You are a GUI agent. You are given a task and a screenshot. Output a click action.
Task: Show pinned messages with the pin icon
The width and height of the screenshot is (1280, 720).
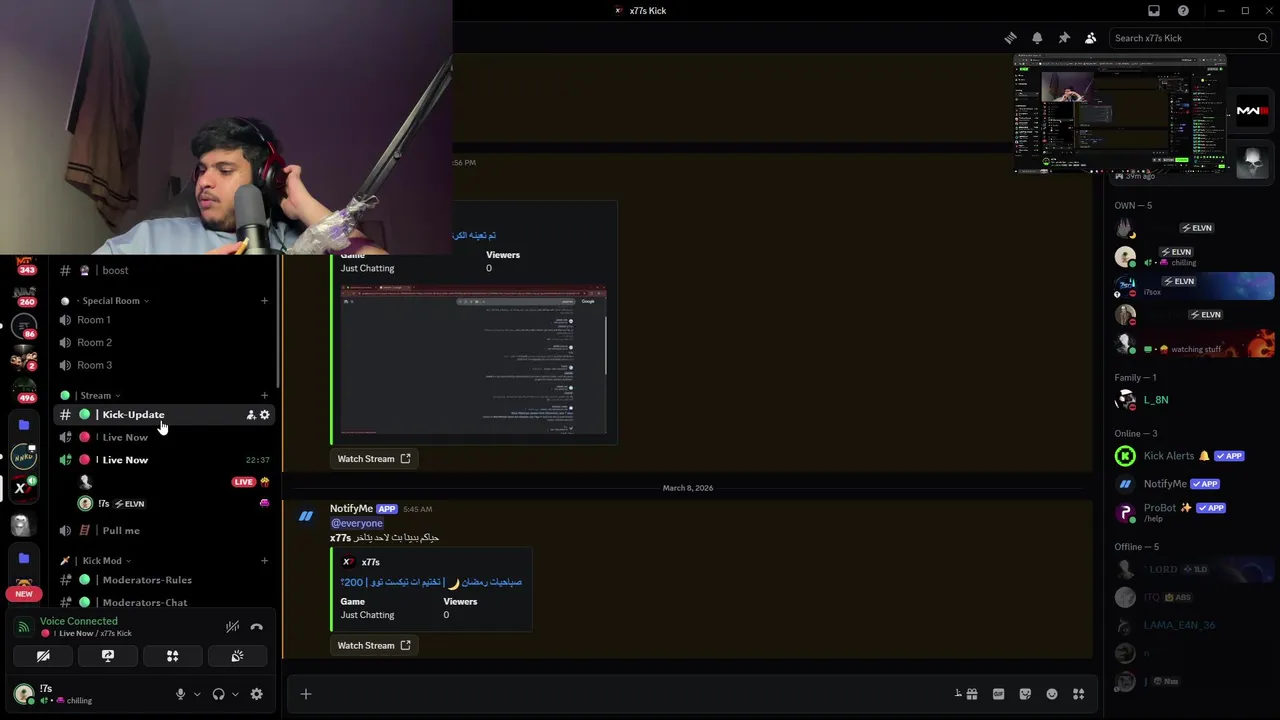coord(1064,38)
